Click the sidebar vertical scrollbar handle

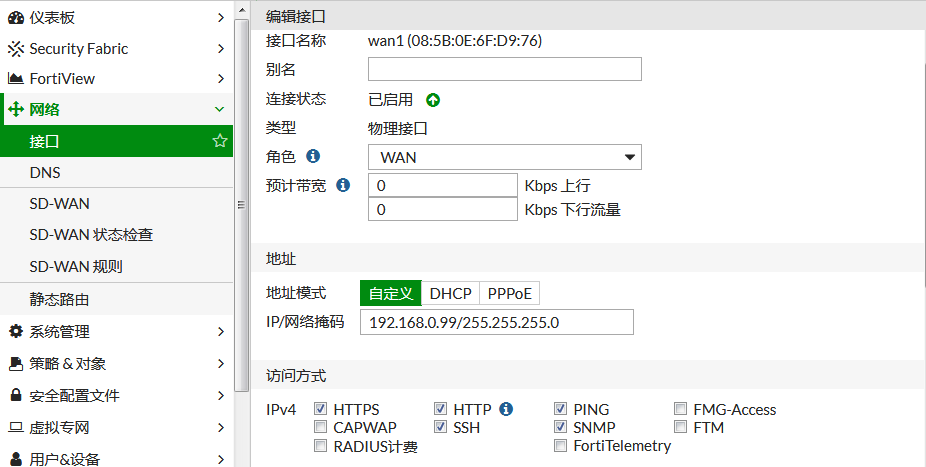click(240, 205)
